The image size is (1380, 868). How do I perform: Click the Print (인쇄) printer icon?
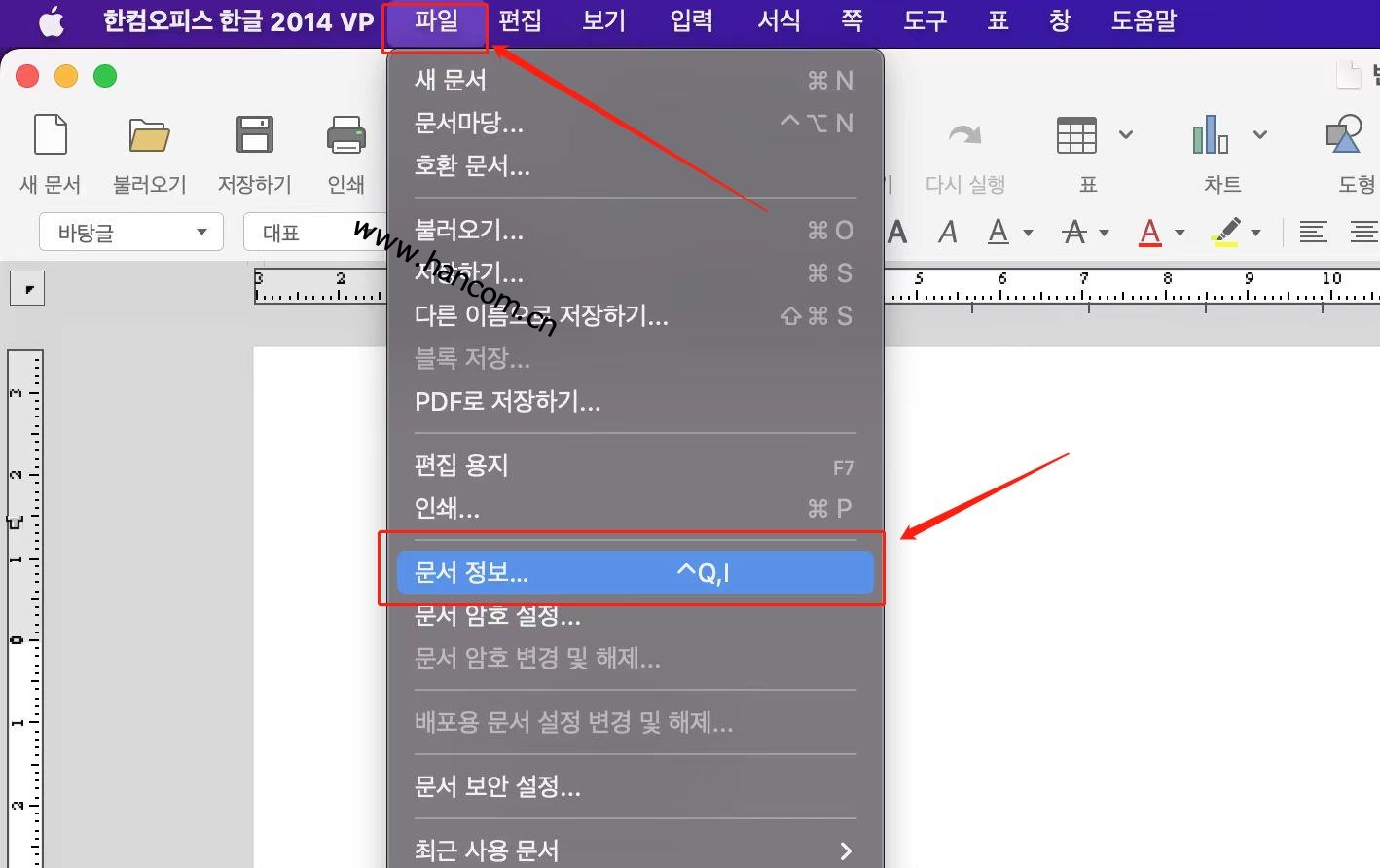[x=345, y=135]
